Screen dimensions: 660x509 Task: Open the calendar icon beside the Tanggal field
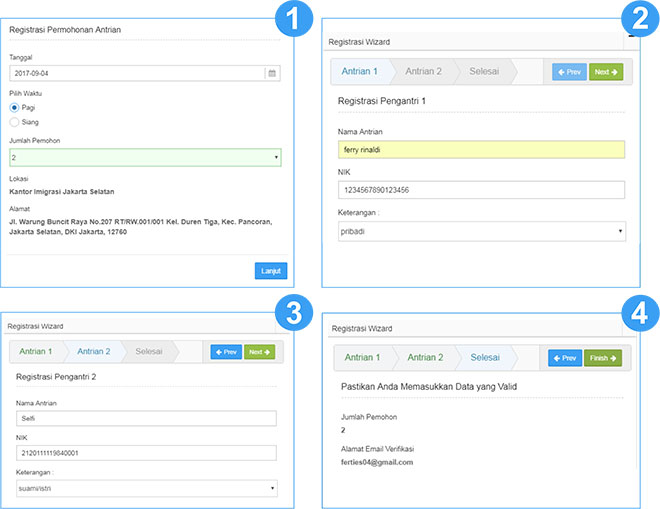(x=273, y=73)
